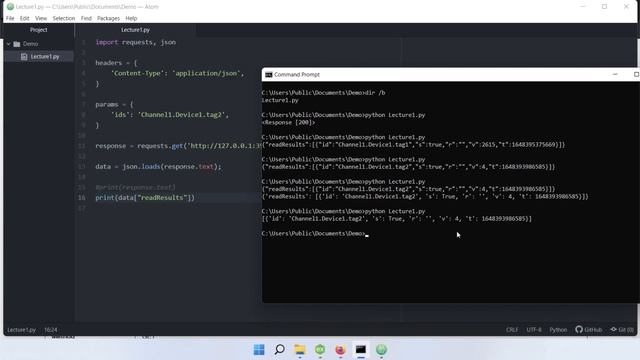Open the Help menu in Atom
Image resolution: width=640 pixels, height=360 pixels.
[x=131, y=18]
